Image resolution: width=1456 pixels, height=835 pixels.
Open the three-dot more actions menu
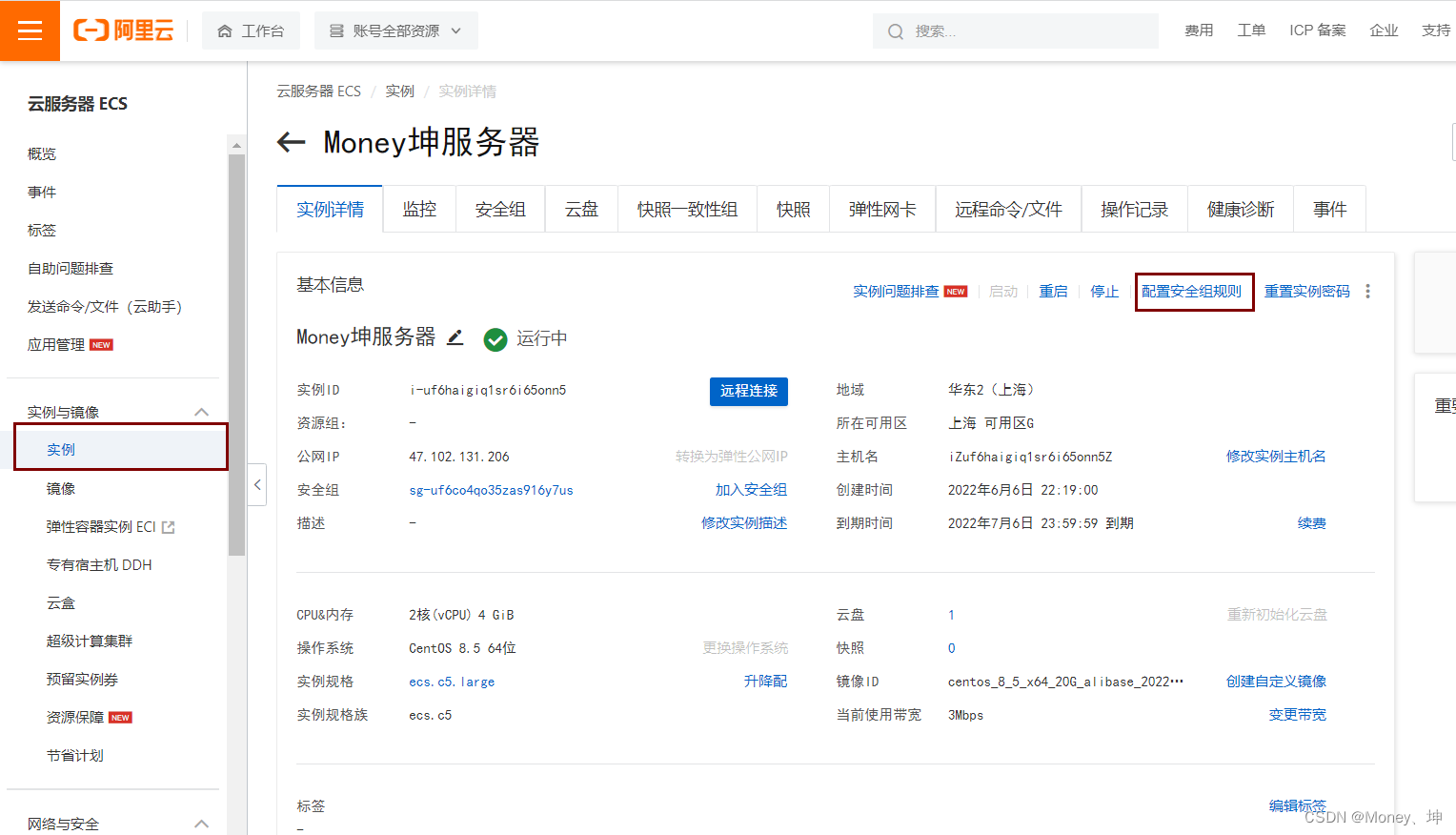(x=1367, y=292)
